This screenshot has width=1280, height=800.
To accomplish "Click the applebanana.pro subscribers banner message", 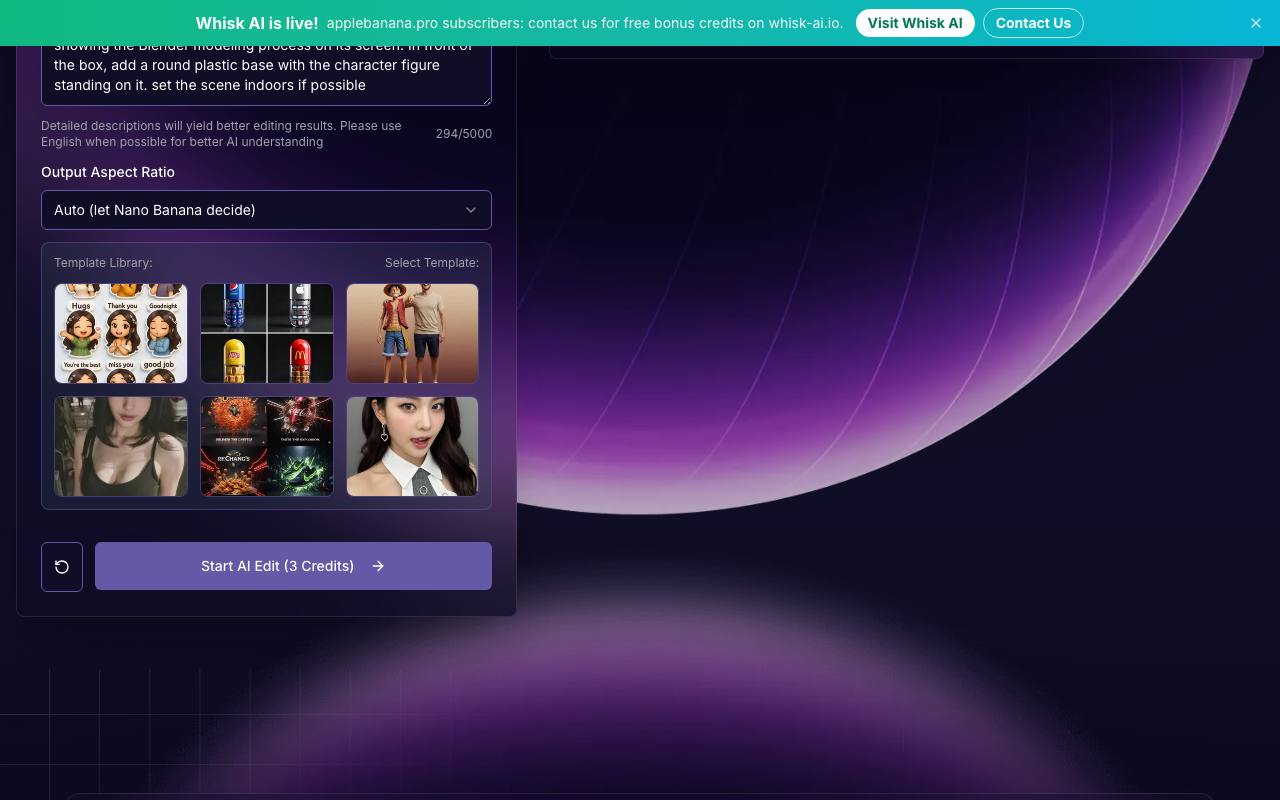I will (x=585, y=23).
